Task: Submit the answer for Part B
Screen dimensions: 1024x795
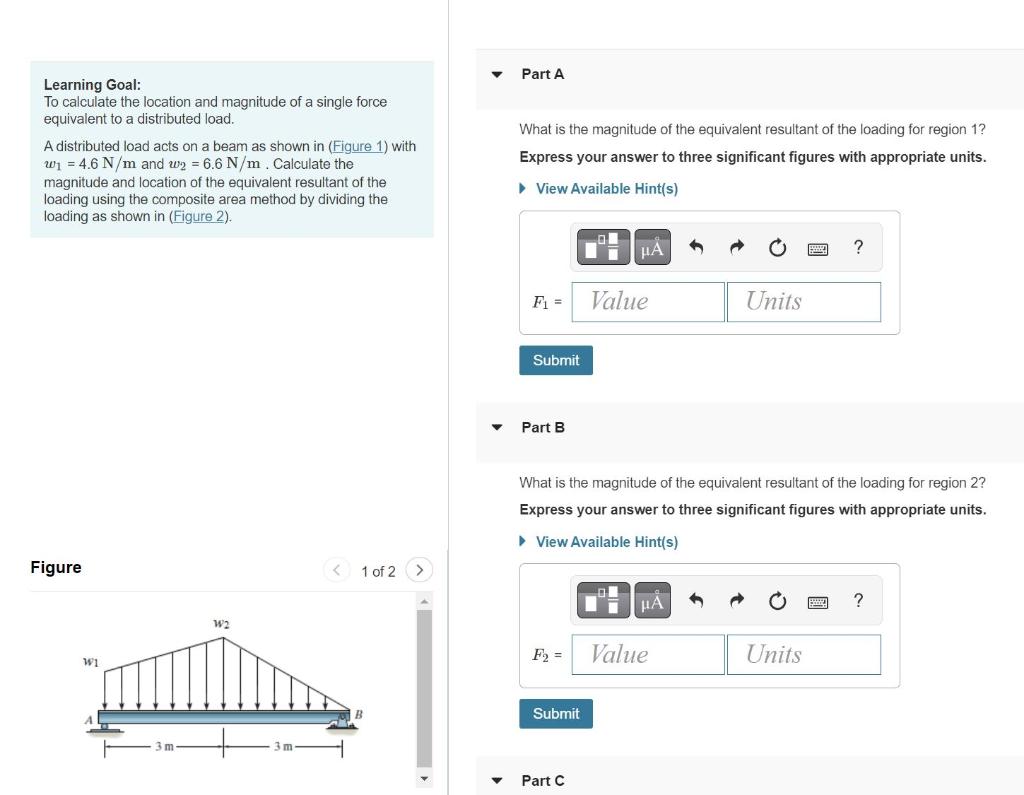Action: (x=555, y=713)
